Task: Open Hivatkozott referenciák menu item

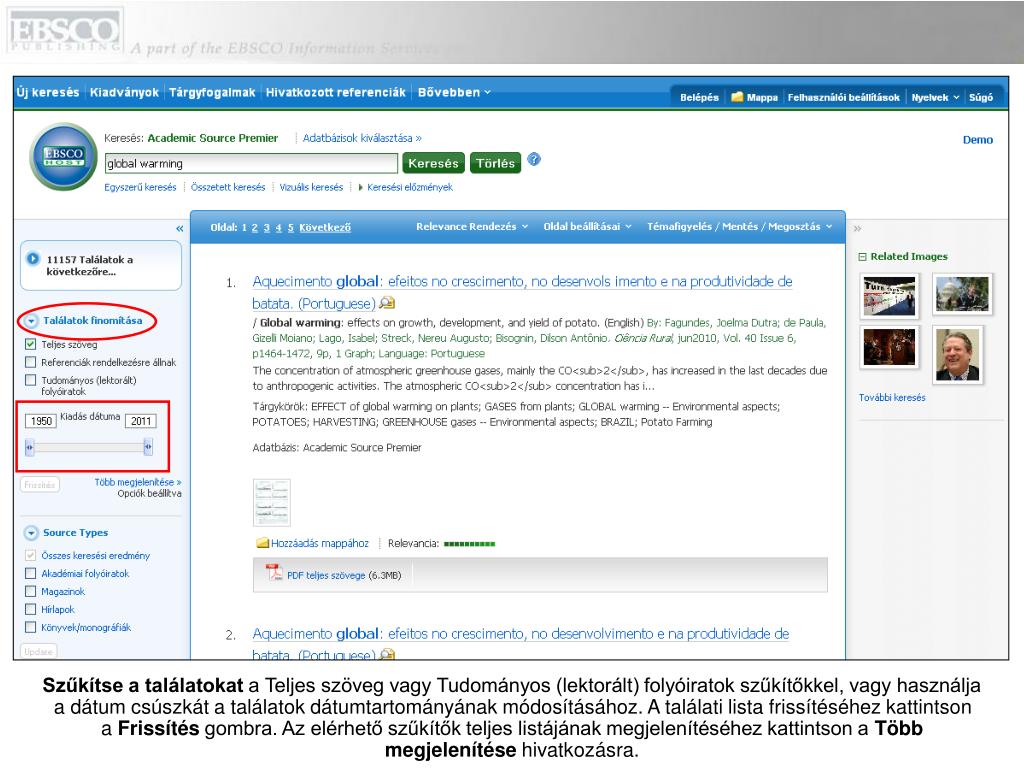Action: pos(336,93)
